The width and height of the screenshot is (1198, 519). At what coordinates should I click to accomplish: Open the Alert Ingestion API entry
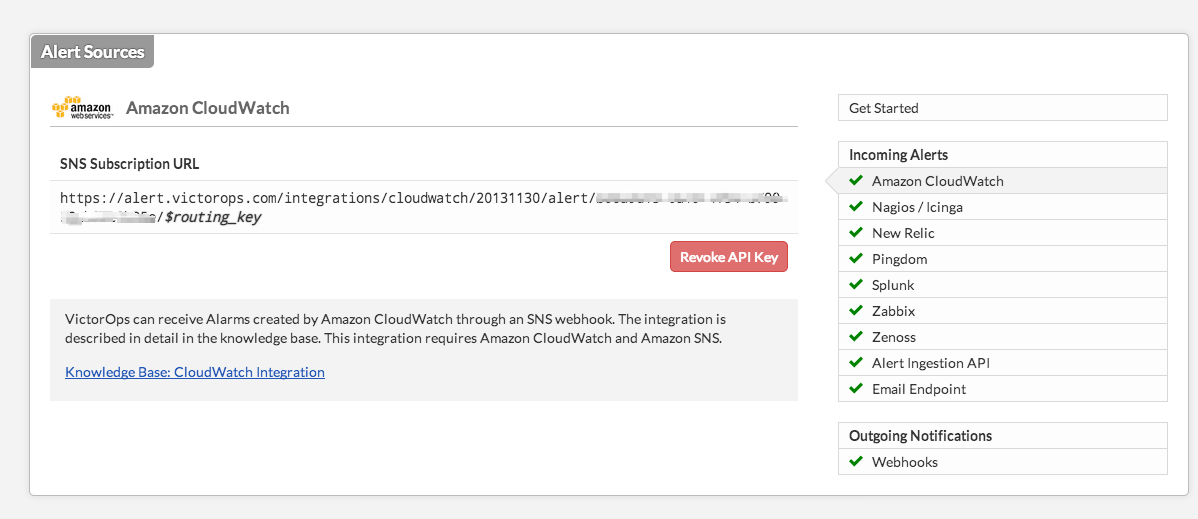[1002, 363]
